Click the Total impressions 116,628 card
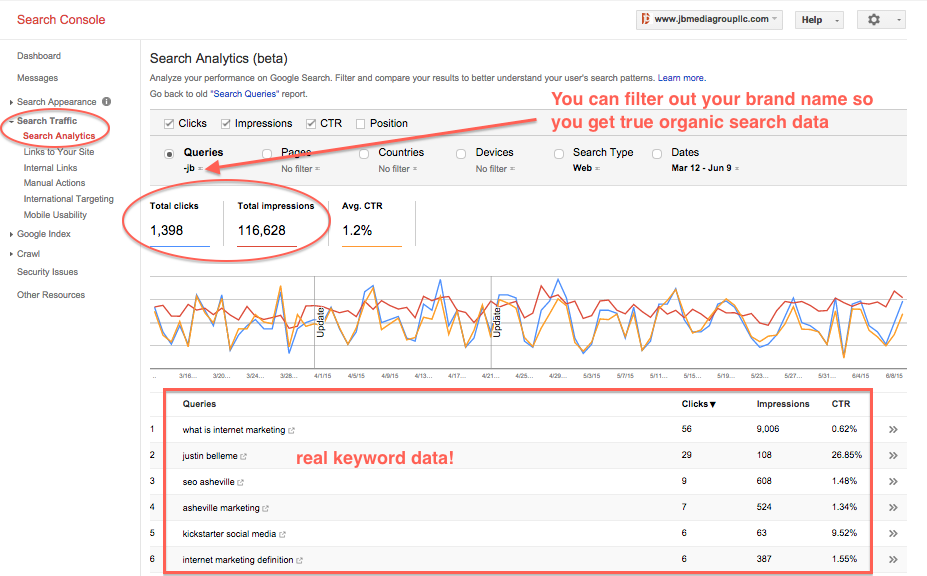927x576 pixels. [275, 224]
